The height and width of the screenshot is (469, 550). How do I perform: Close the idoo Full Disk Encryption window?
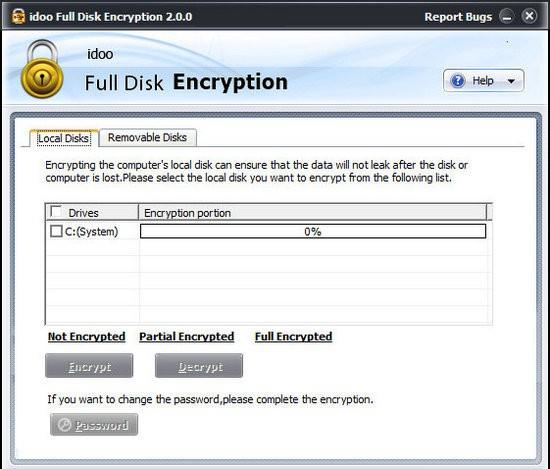[529, 16]
